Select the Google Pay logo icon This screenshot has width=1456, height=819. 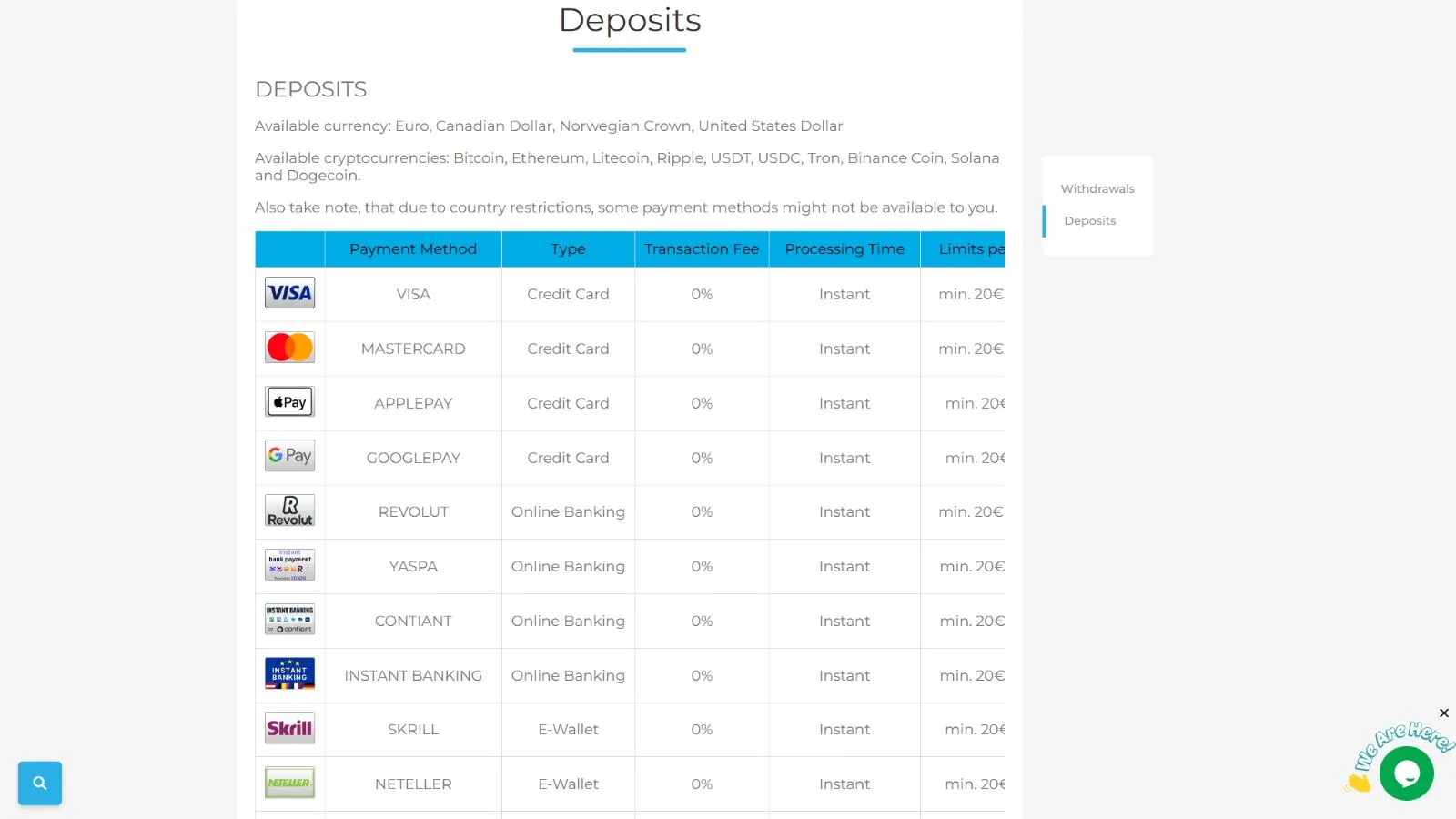289,456
